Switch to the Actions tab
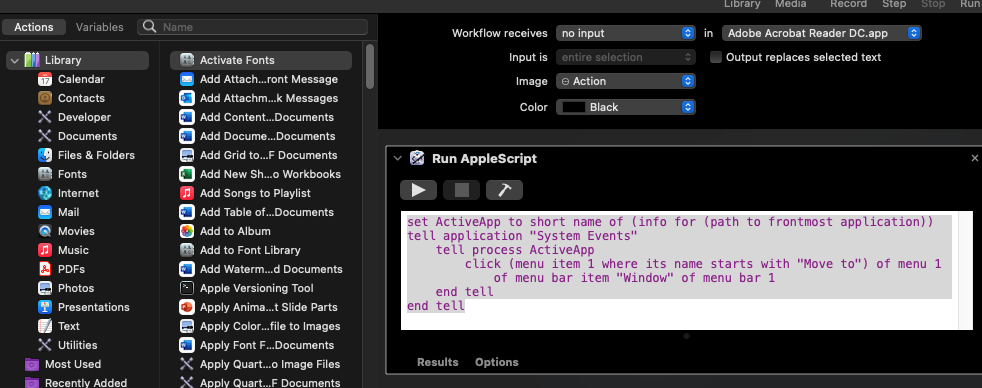Screen dimensions: 982x388 click(34, 27)
